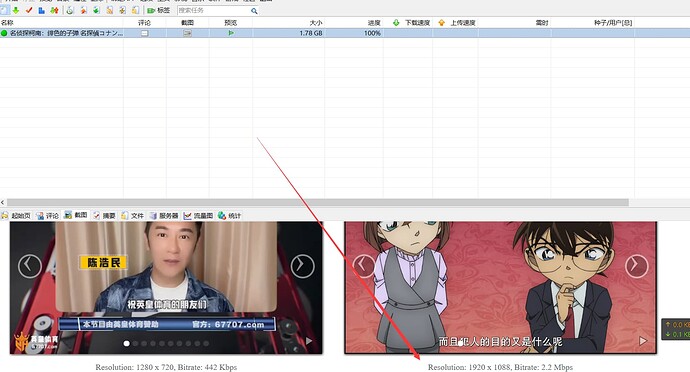
Task: Switch to the 服务器 tab
Action: point(164,215)
